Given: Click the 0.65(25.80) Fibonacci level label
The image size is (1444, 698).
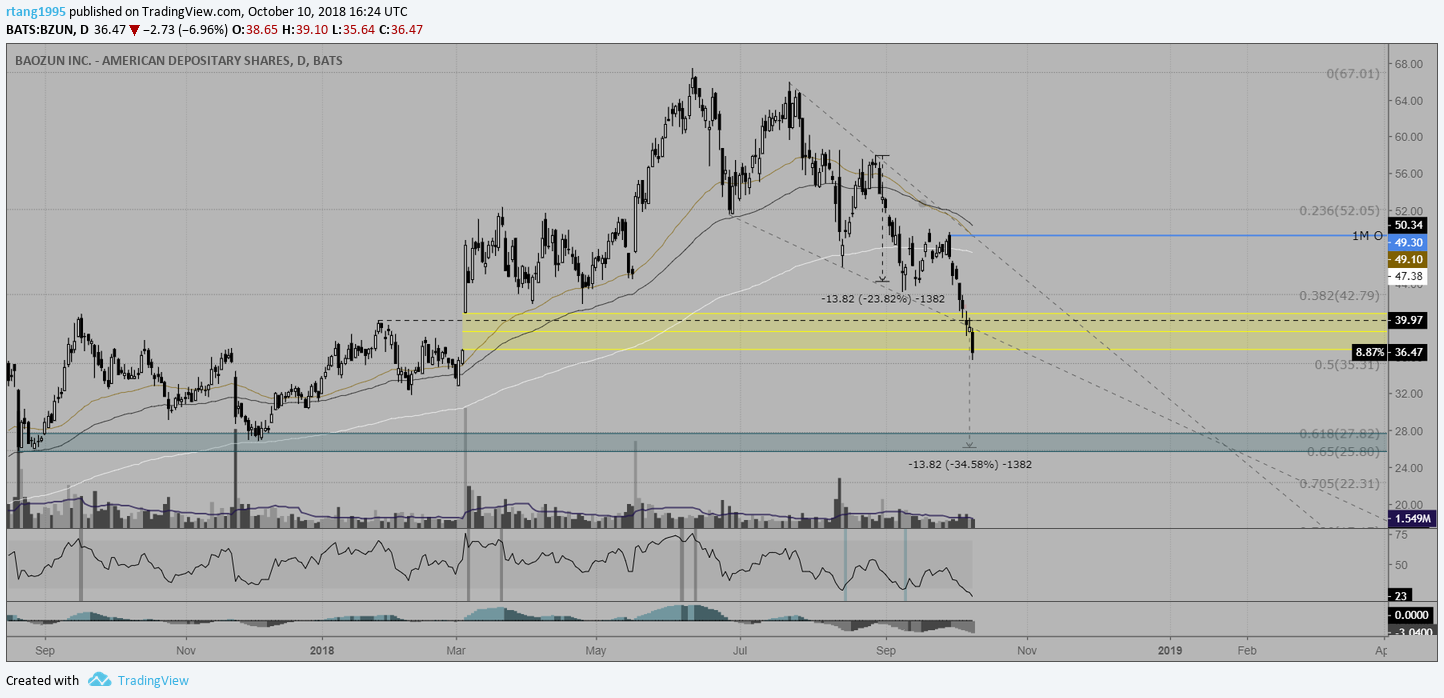Looking at the screenshot, I should click(1343, 452).
